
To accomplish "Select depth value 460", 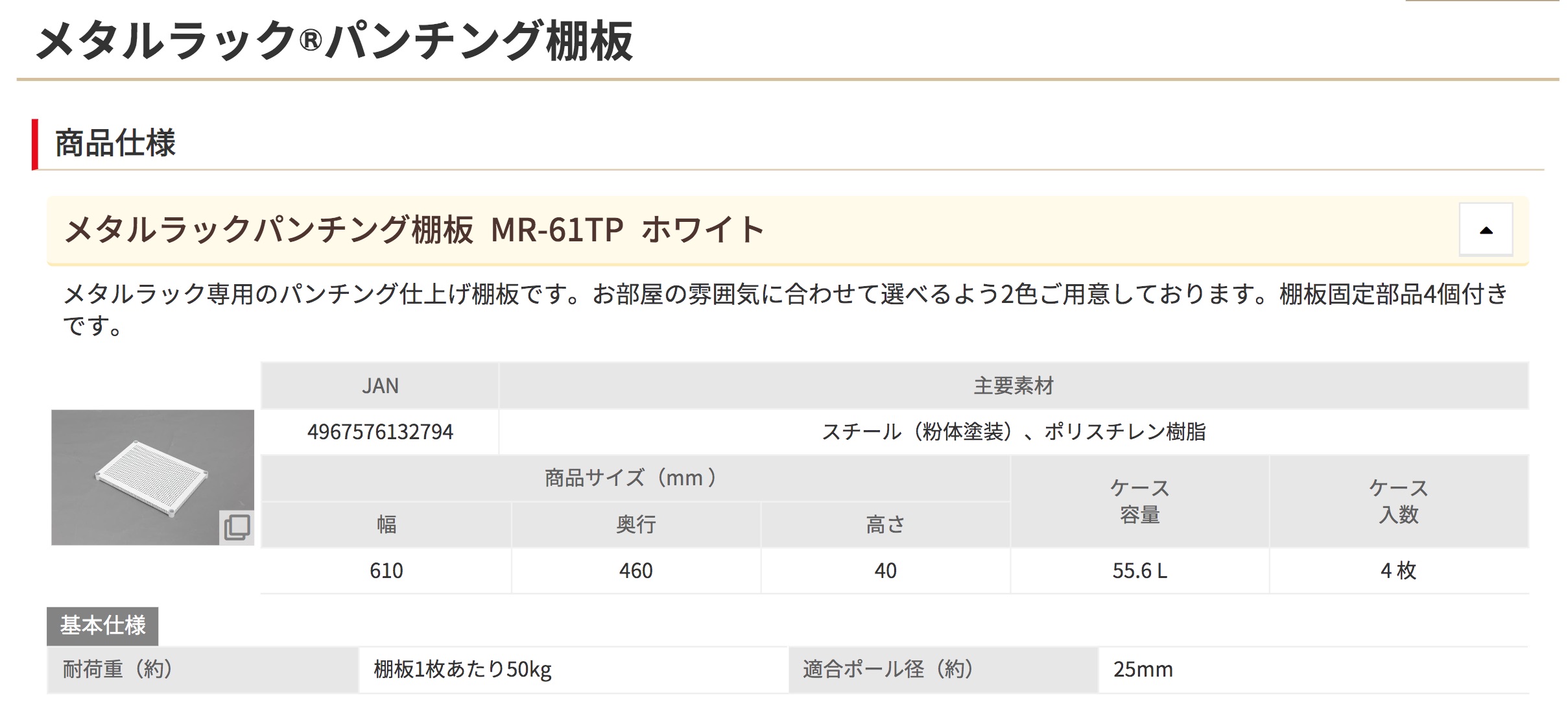I will coord(636,571).
